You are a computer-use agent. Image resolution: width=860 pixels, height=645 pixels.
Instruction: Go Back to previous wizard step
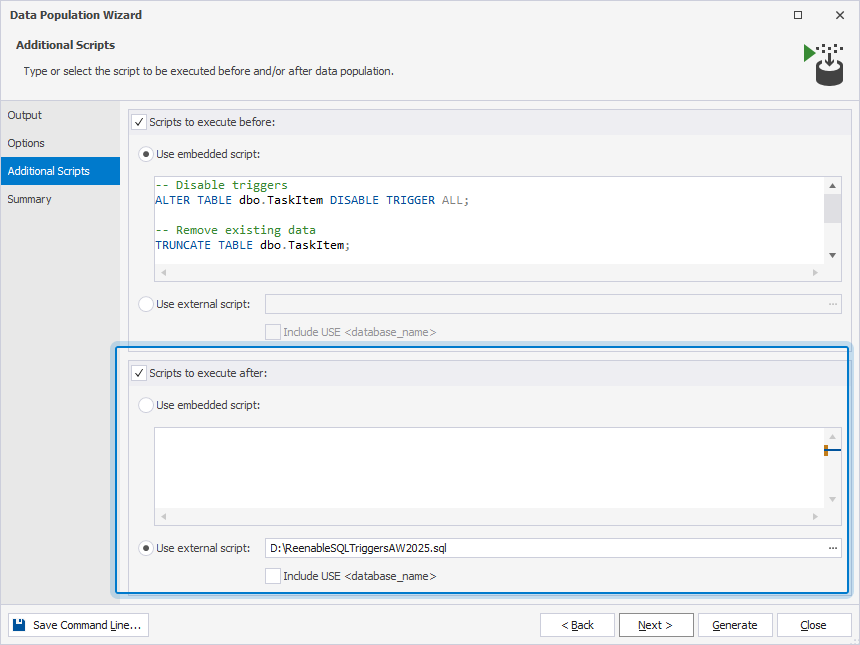click(x=577, y=625)
